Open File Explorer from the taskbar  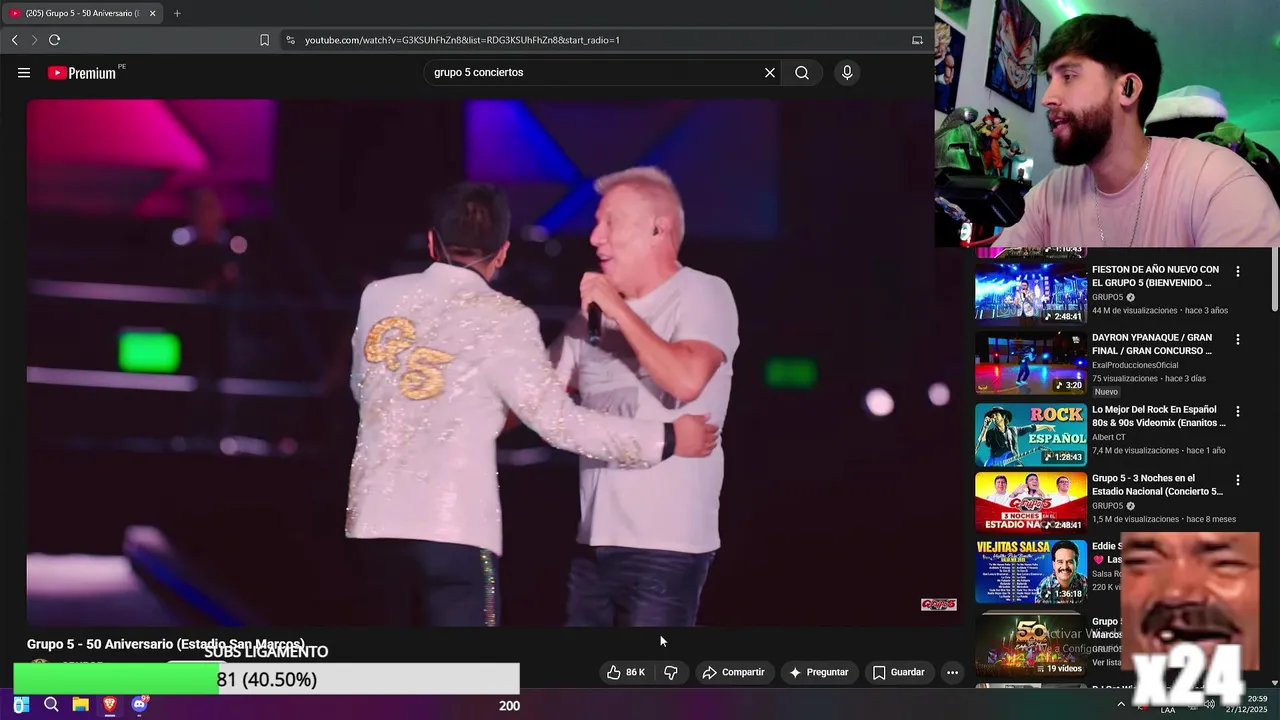pos(80,705)
